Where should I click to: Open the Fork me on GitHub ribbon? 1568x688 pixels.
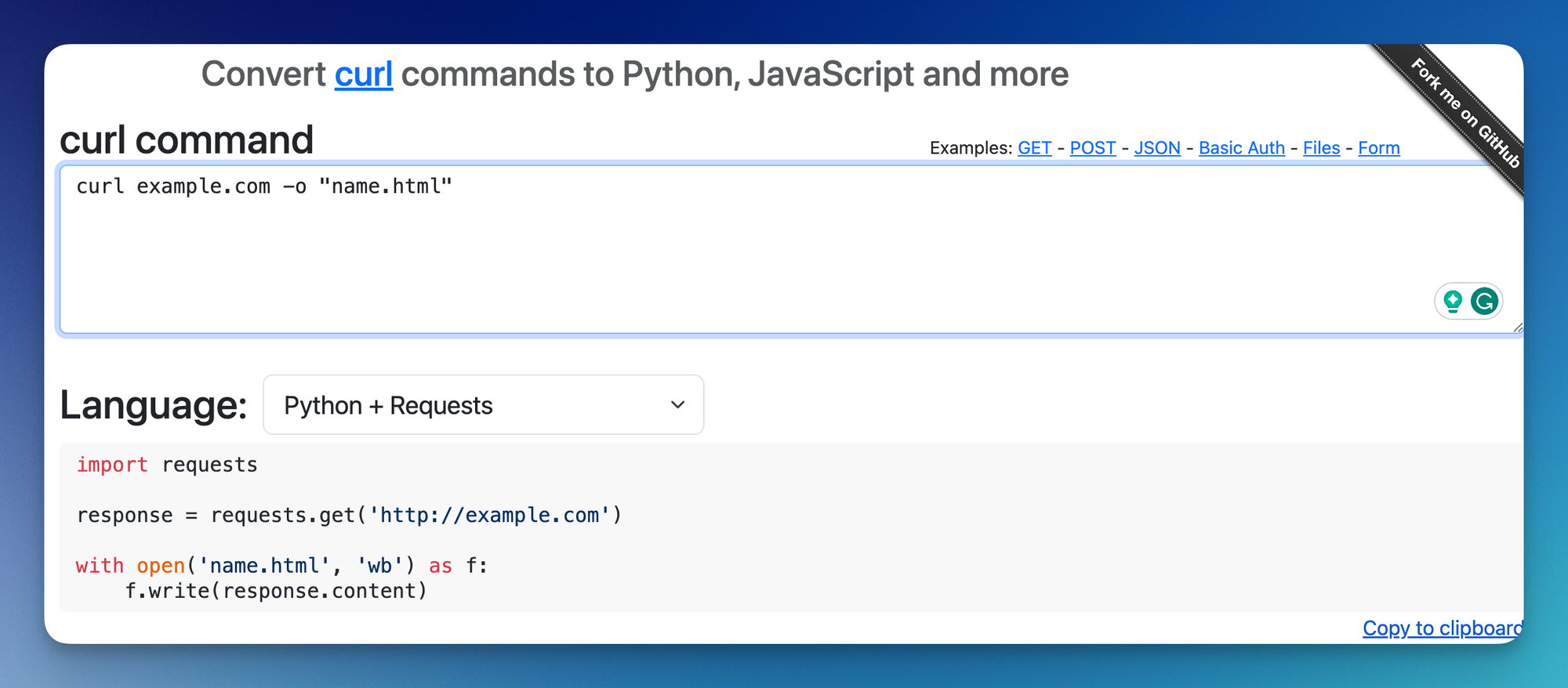(1465, 113)
